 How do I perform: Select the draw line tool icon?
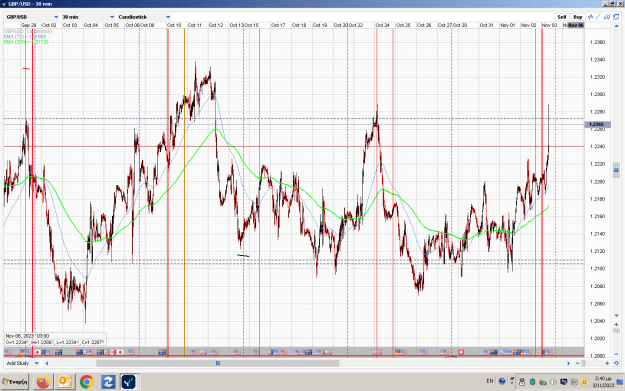598,17
